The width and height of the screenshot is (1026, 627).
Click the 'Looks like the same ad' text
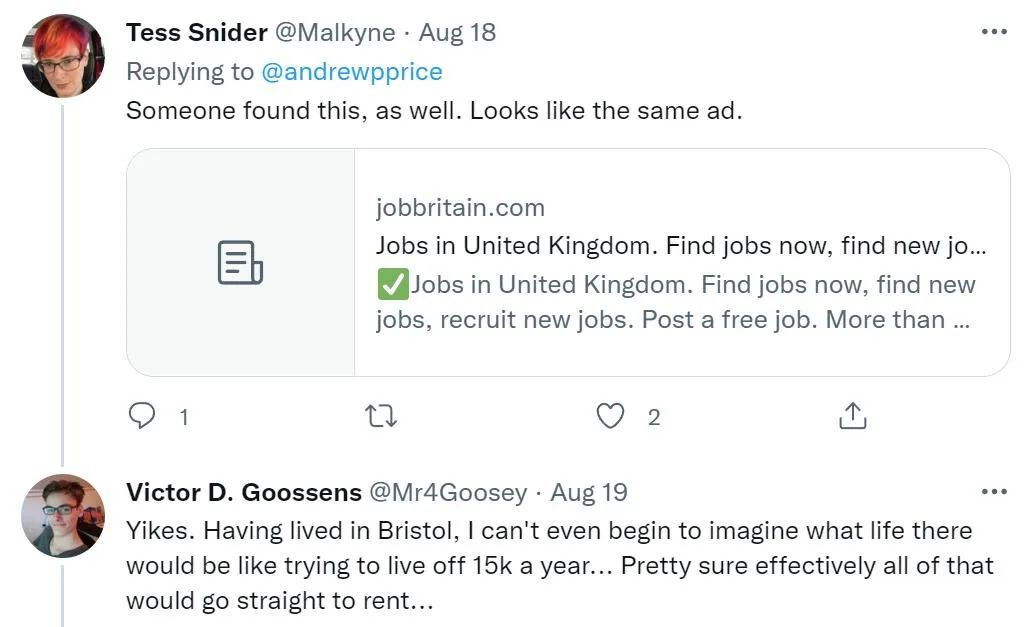pyautogui.click(x=606, y=110)
